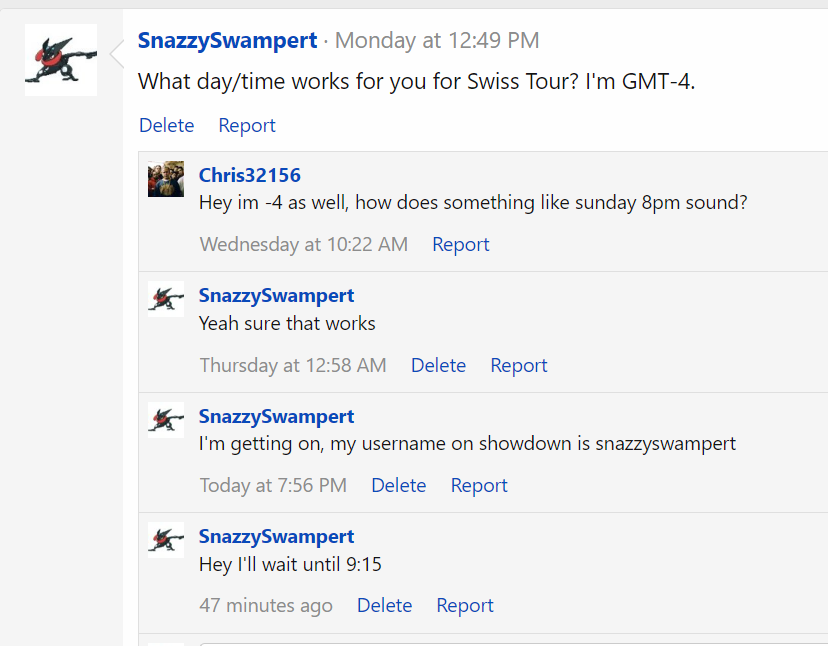Delete the main Swiss Tour post
The height and width of the screenshot is (646, 828).
166,125
